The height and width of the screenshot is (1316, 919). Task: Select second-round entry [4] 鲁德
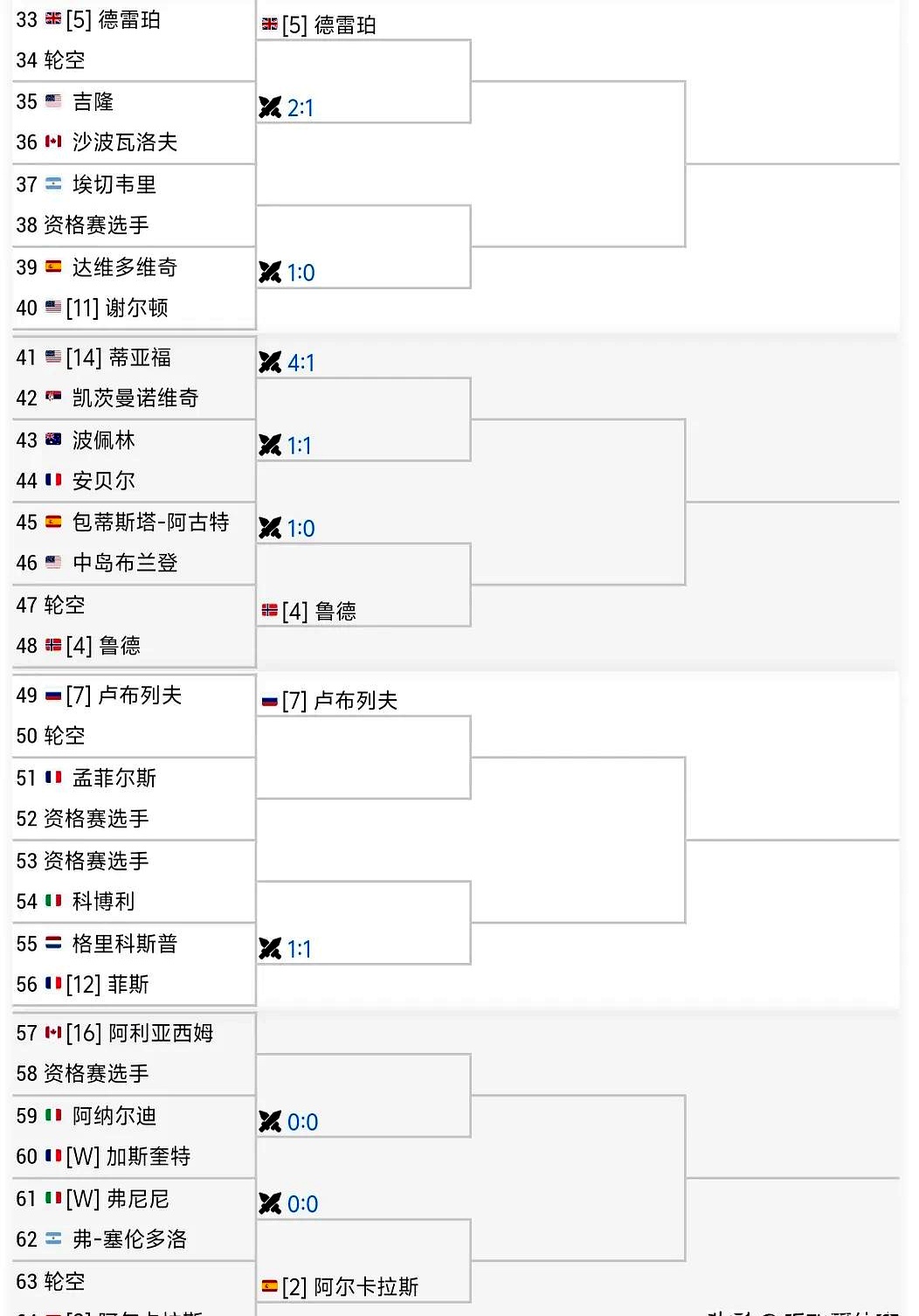pyautogui.click(x=319, y=611)
